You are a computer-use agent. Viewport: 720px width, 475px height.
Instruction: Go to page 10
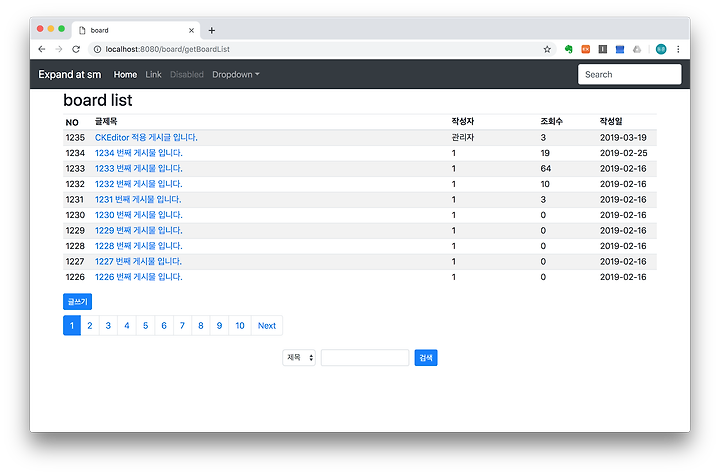click(x=240, y=326)
